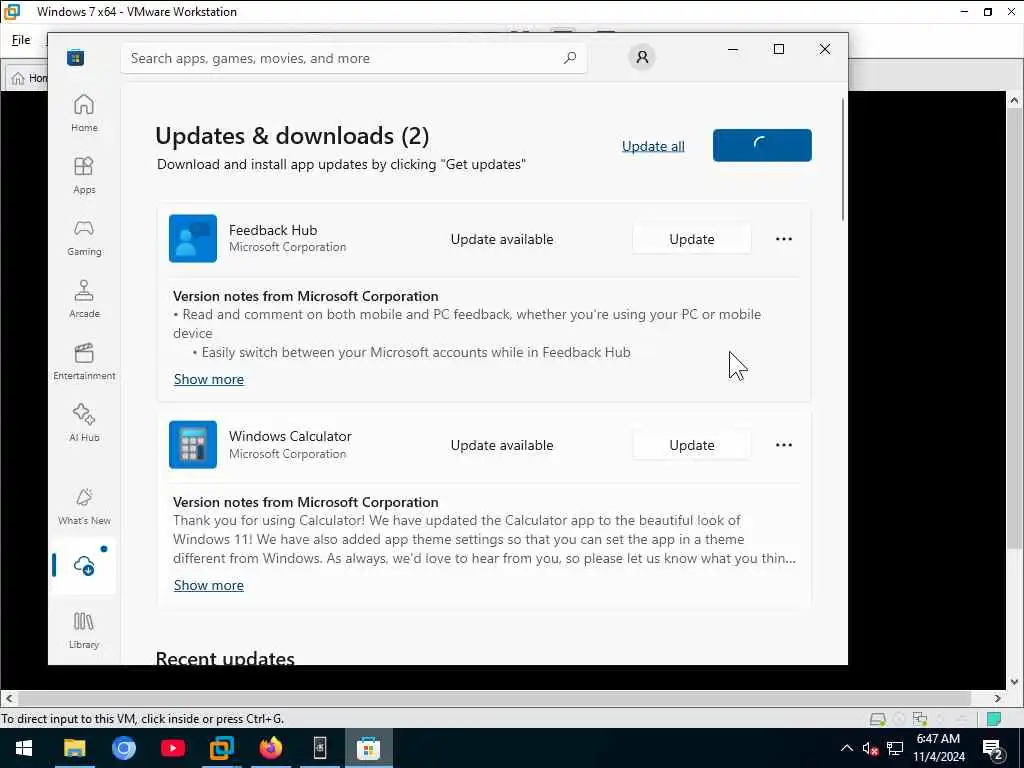Click the Update all link
Screen dimensions: 1024x768
click(x=653, y=146)
